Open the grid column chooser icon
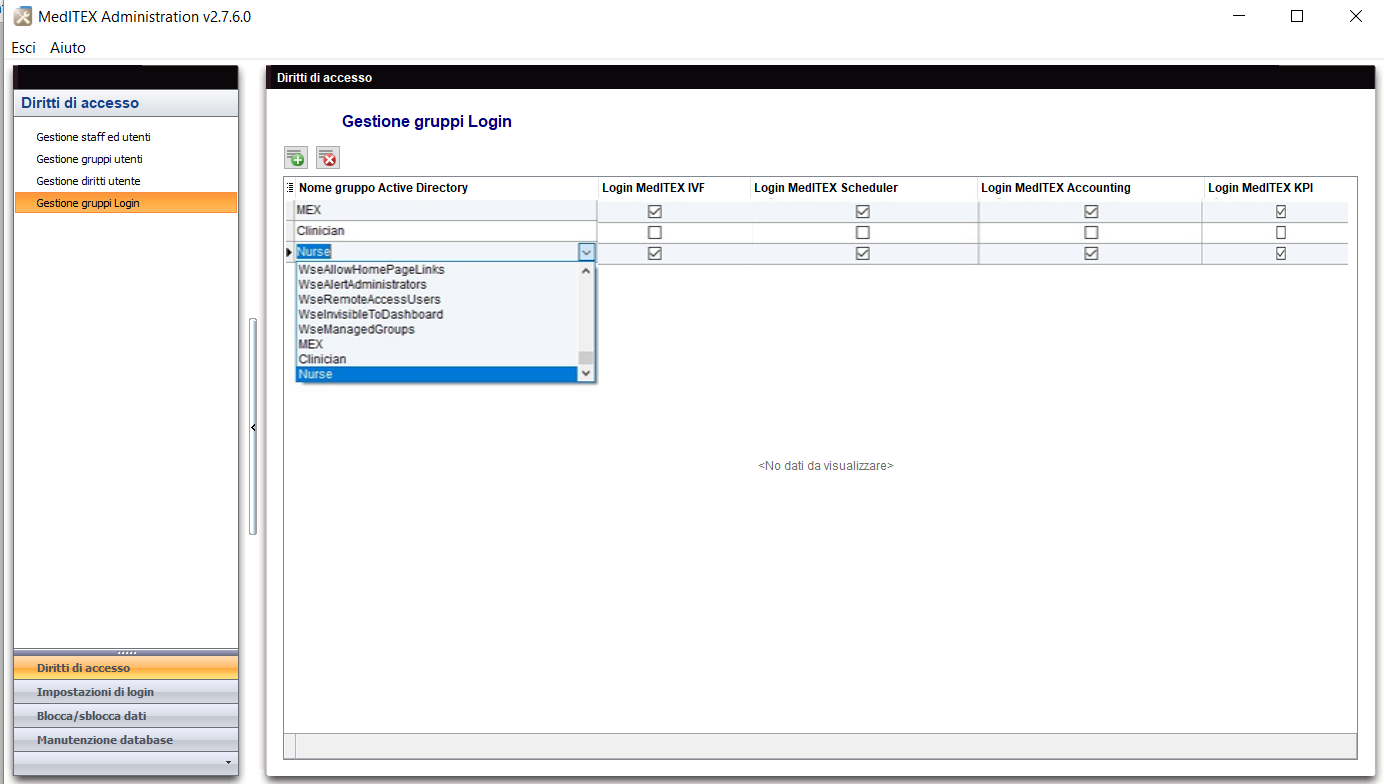This screenshot has height=784, width=1384. pos(290,188)
